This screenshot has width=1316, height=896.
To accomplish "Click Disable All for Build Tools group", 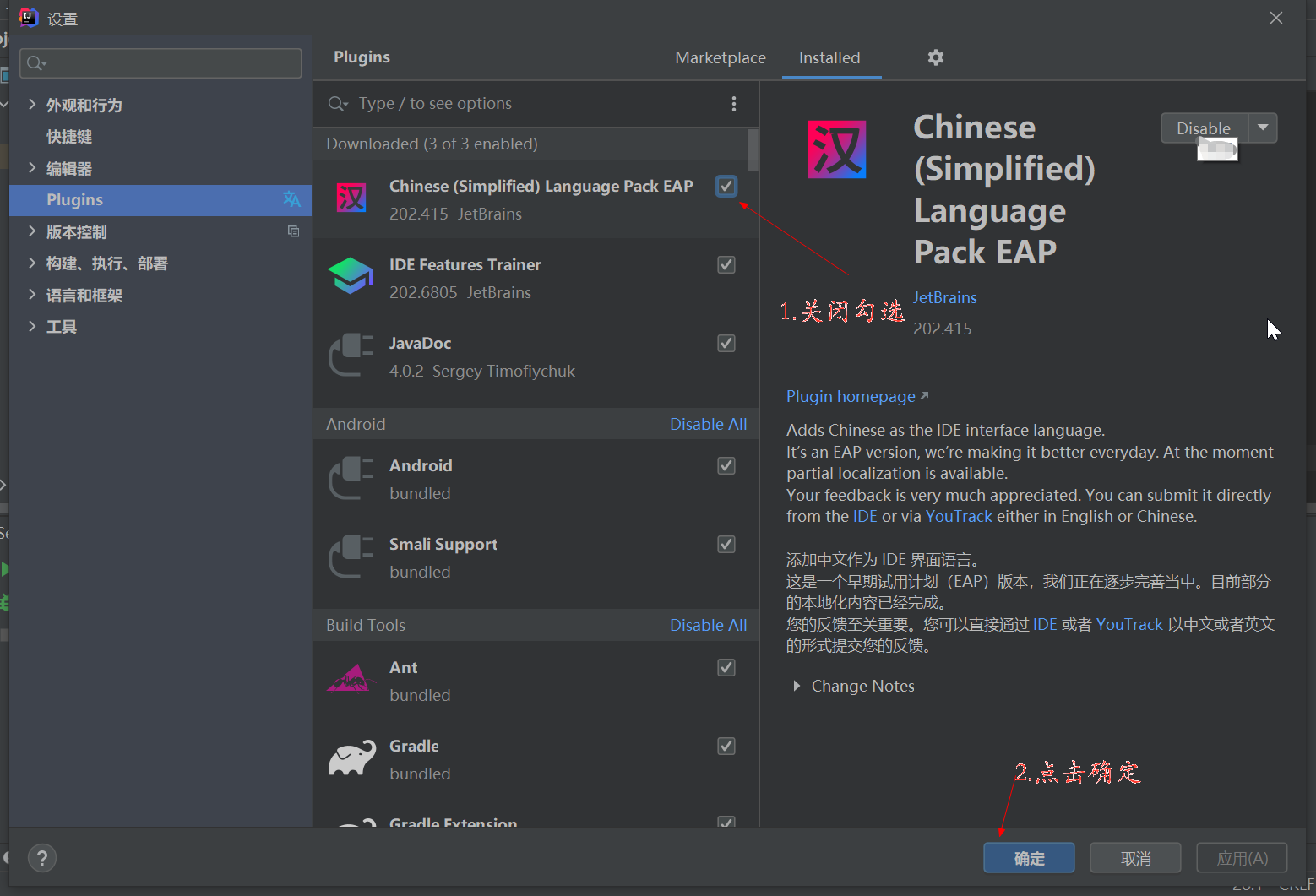I will pos(708,625).
